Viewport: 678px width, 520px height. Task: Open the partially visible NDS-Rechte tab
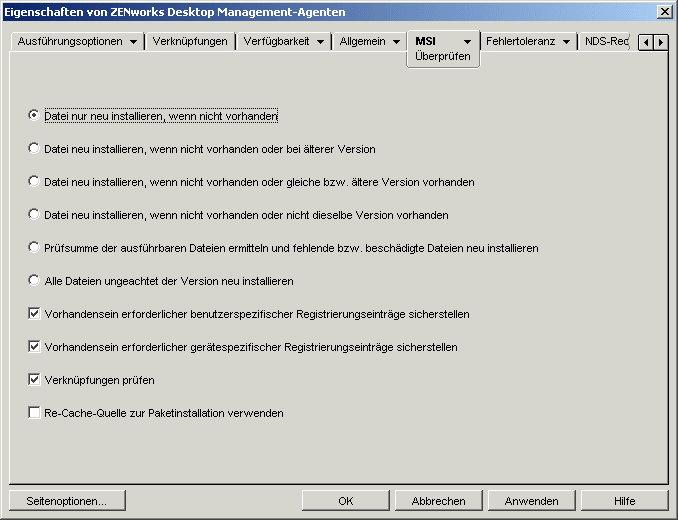pos(606,41)
